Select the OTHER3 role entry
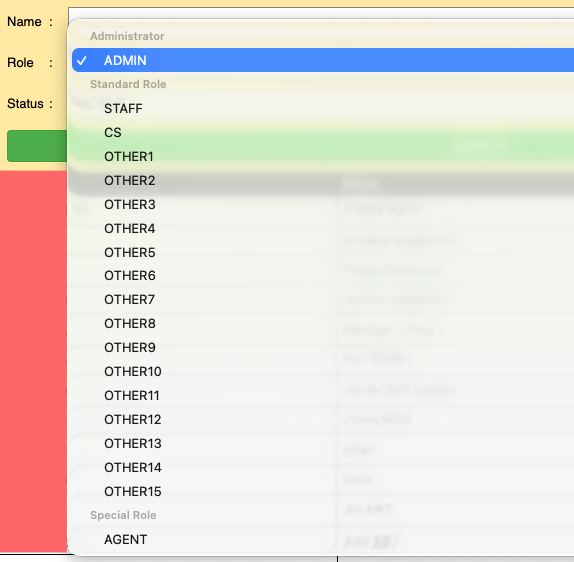Screen dimensions: 574x562 click(x=323, y=204)
